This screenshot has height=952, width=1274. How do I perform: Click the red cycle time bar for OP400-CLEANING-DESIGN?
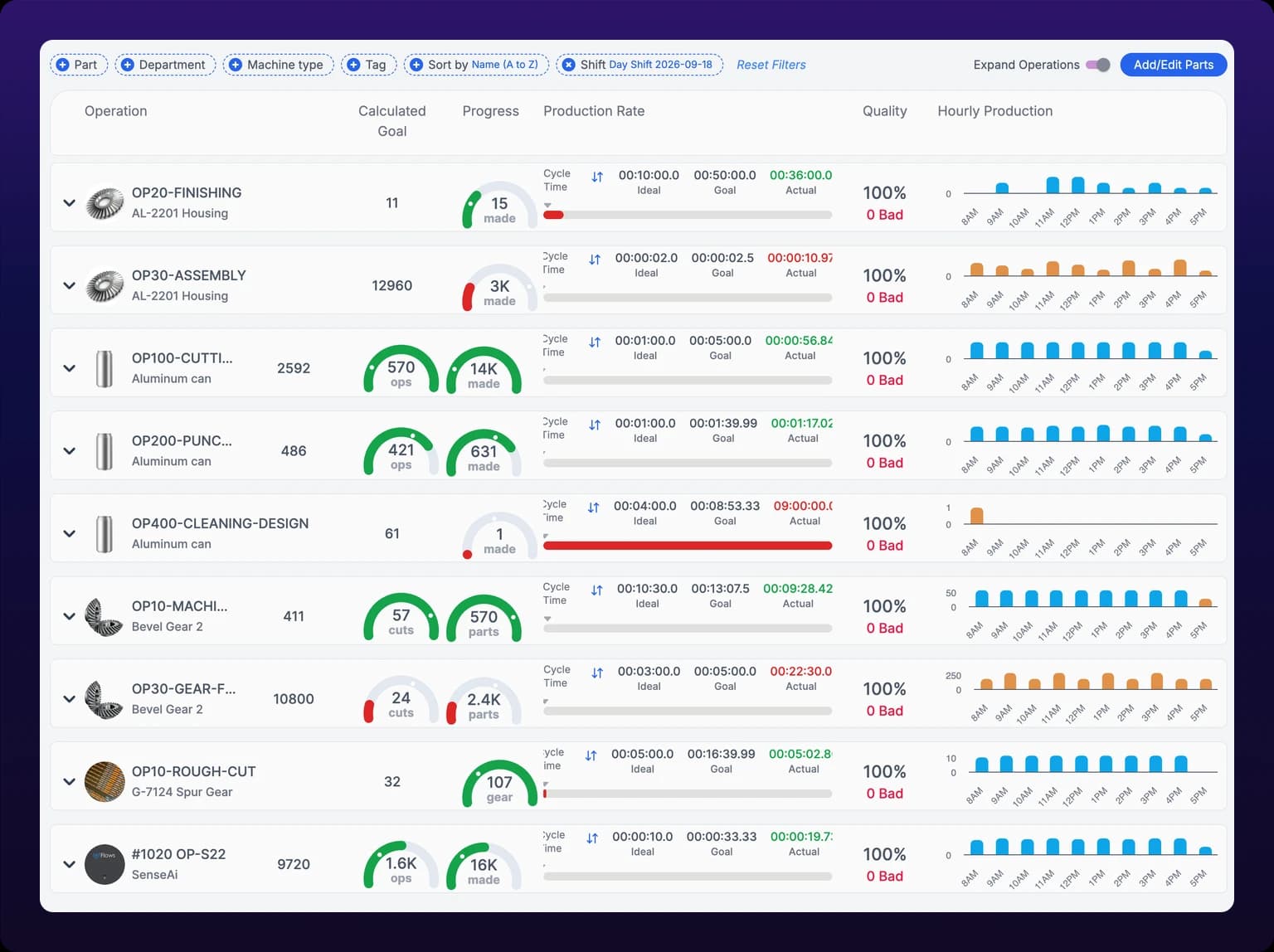[688, 546]
